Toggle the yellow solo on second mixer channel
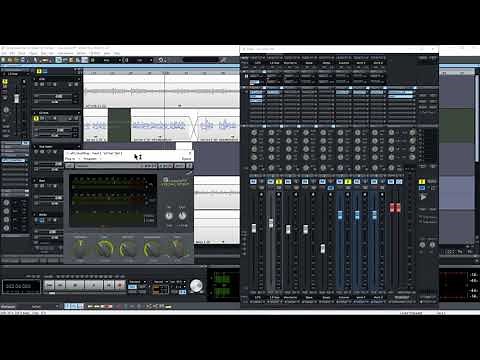480x360 pixels. (x=279, y=182)
